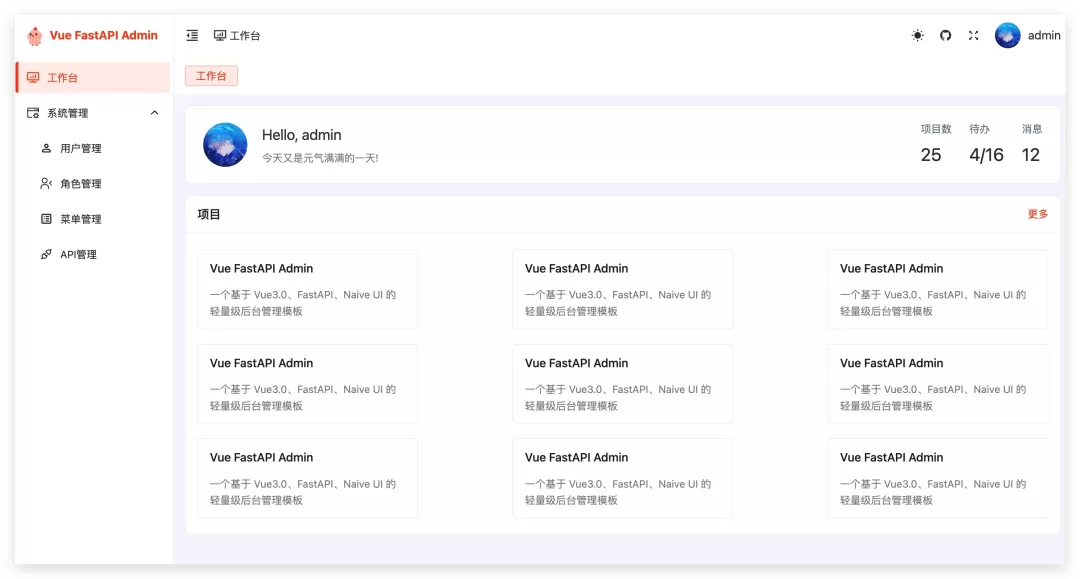The height and width of the screenshot is (579, 1080).
Task: Open the 更多 link in the 项目 panel
Action: (1038, 214)
